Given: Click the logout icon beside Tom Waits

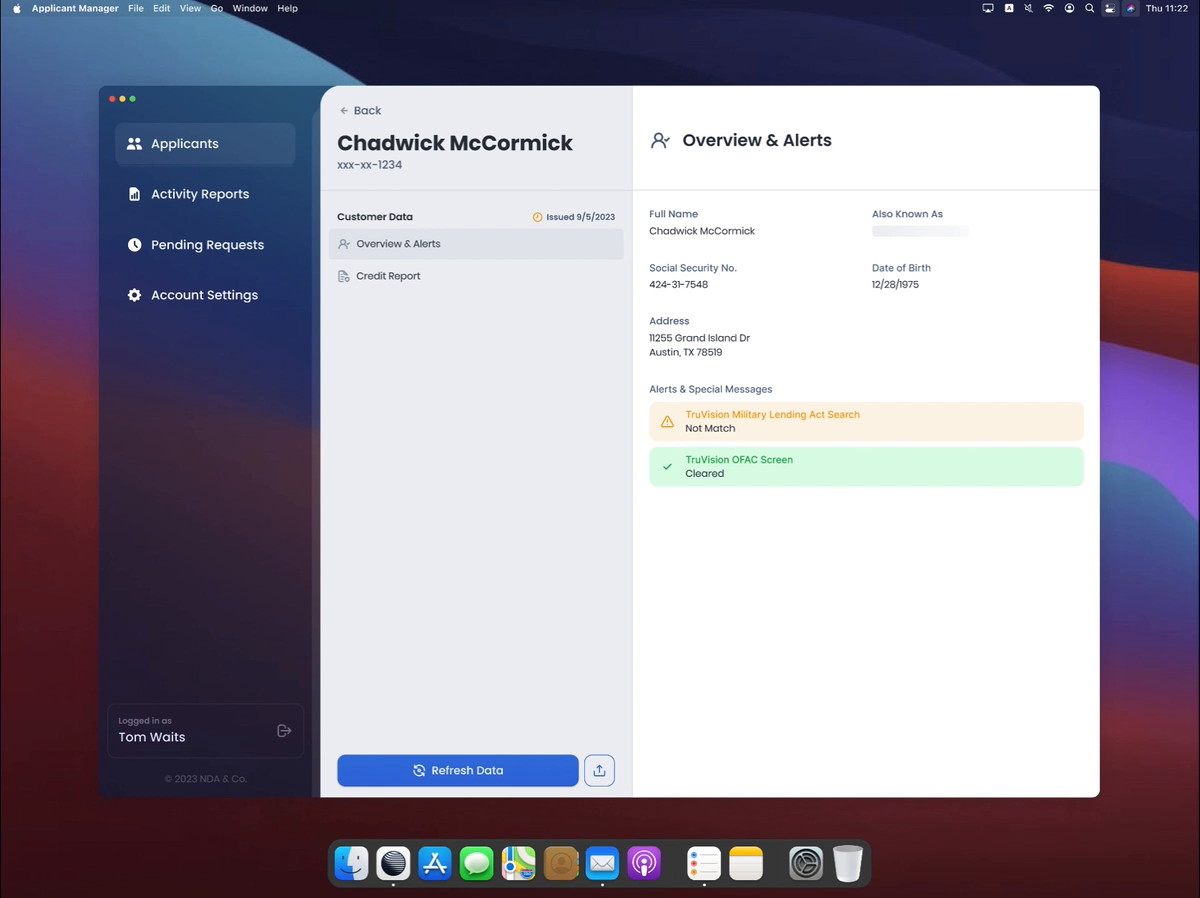Looking at the screenshot, I should click(x=283, y=730).
